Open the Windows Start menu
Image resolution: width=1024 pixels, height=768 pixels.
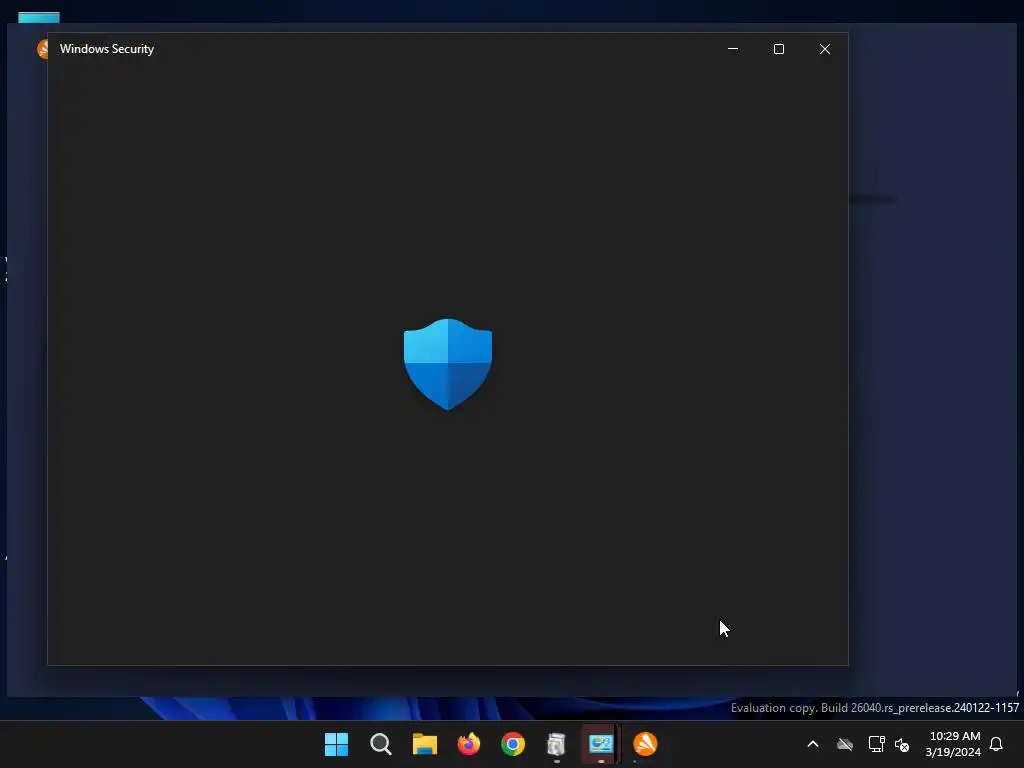pos(336,744)
